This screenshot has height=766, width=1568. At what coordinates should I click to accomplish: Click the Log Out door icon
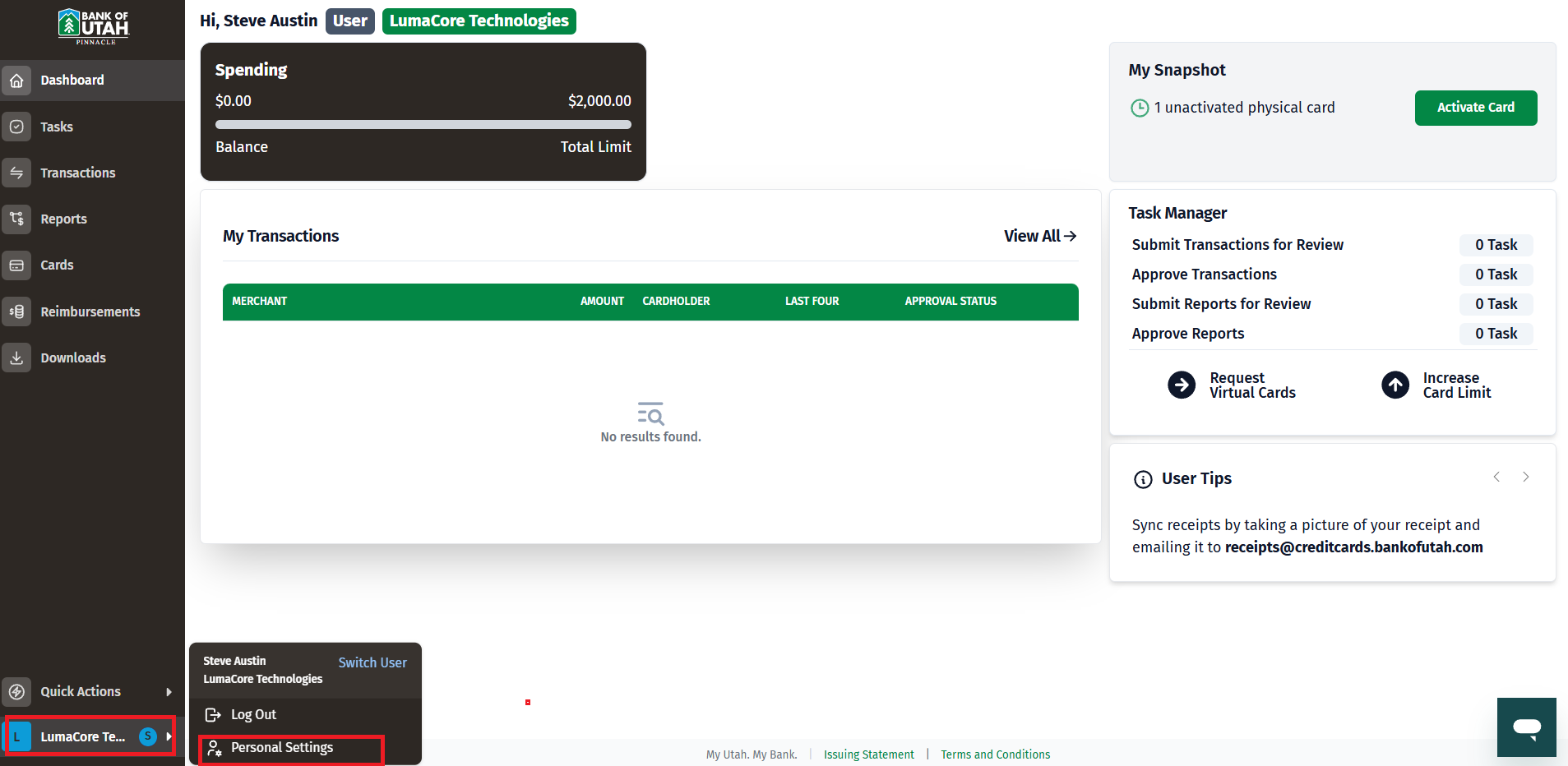click(x=213, y=715)
